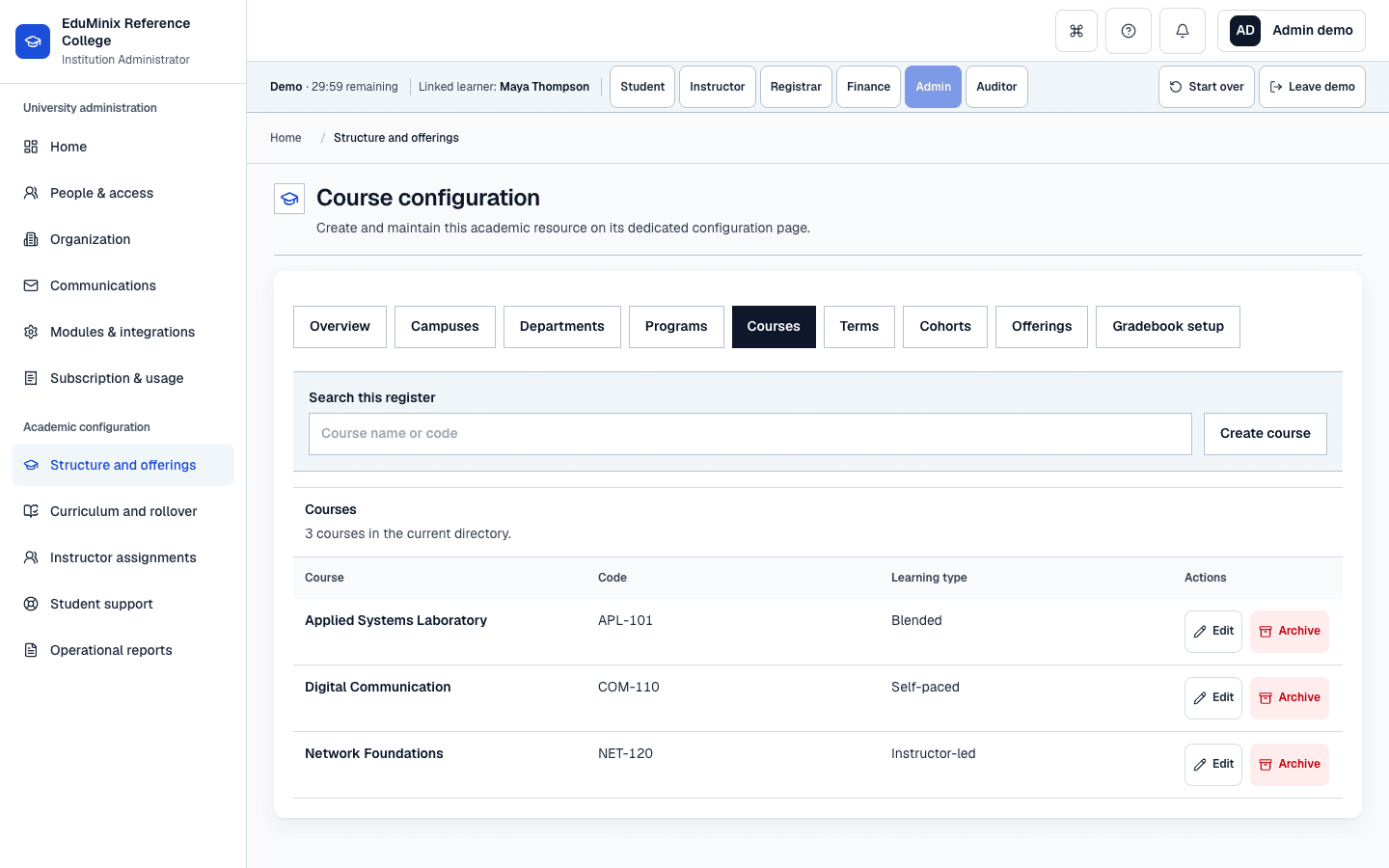Click the Curriculum and rollover book icon
The width and height of the screenshot is (1389, 868).
pyautogui.click(x=31, y=511)
